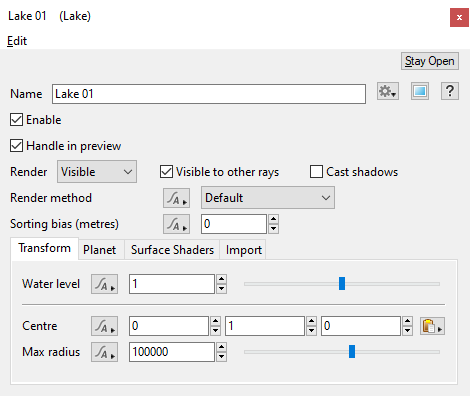Click the Water level slider handle
This screenshot has height=396, width=470.
click(x=342, y=284)
